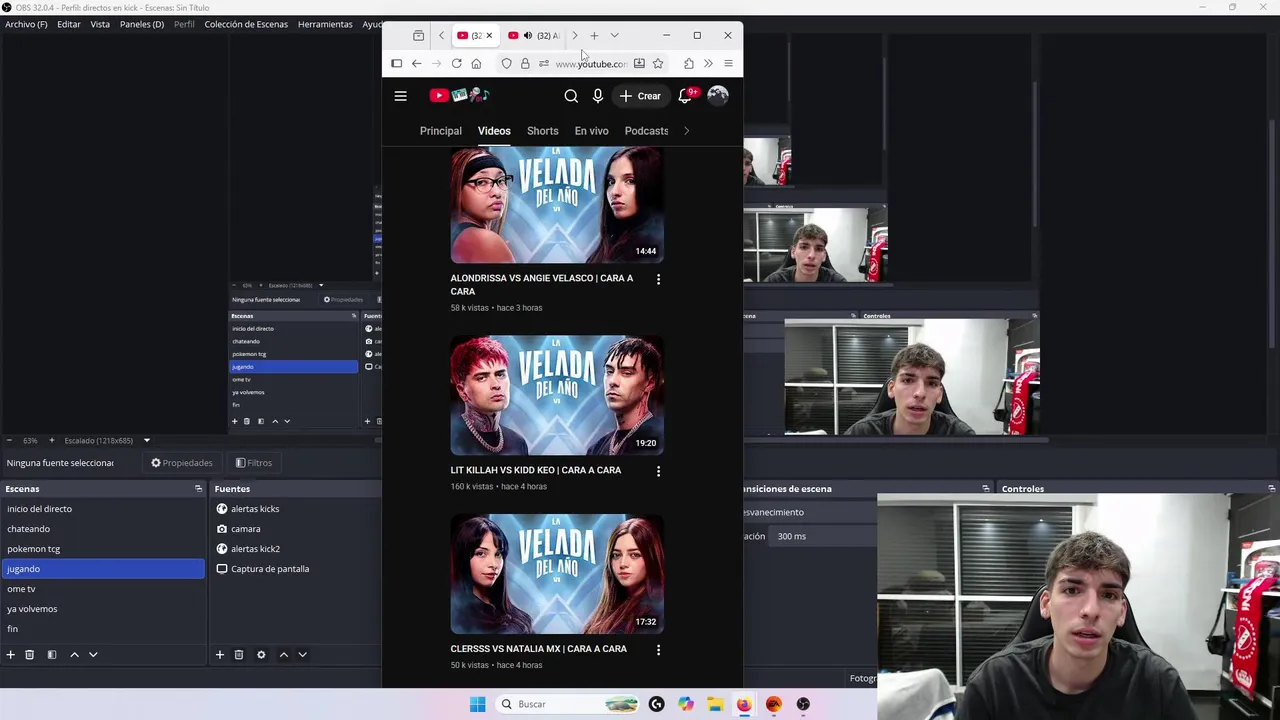Switch to second Firefox tab playing audio
The height and width of the screenshot is (720, 1280).
(x=534, y=36)
